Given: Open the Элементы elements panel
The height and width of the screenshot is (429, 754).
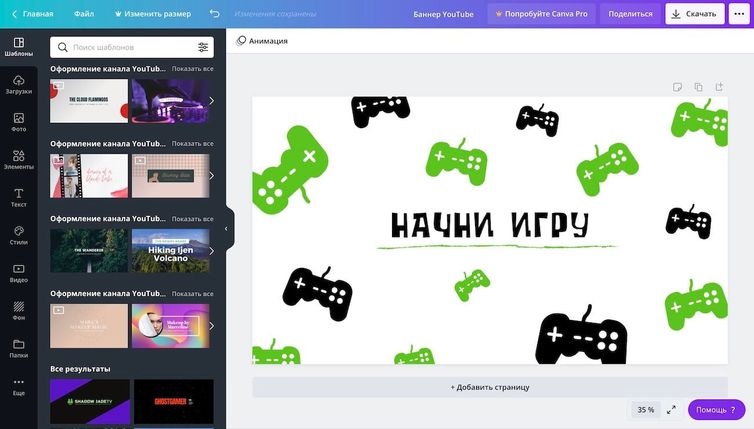Looking at the screenshot, I should pos(18,160).
